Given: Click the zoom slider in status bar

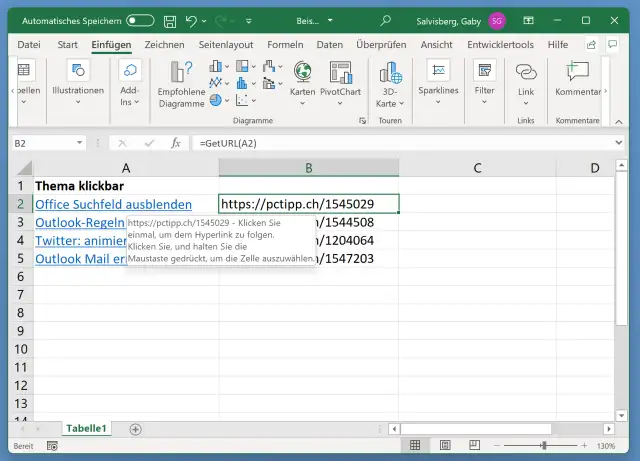Looking at the screenshot, I should pos(545,445).
